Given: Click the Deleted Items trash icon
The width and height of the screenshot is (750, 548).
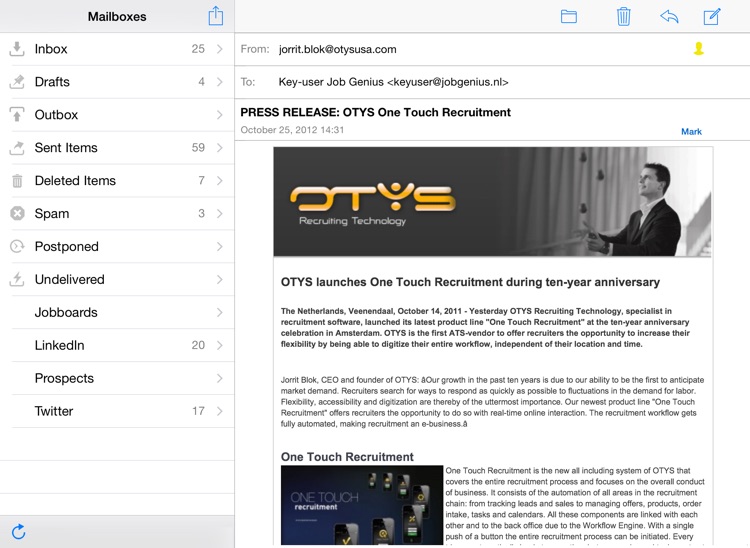Looking at the screenshot, I should 17,181.
